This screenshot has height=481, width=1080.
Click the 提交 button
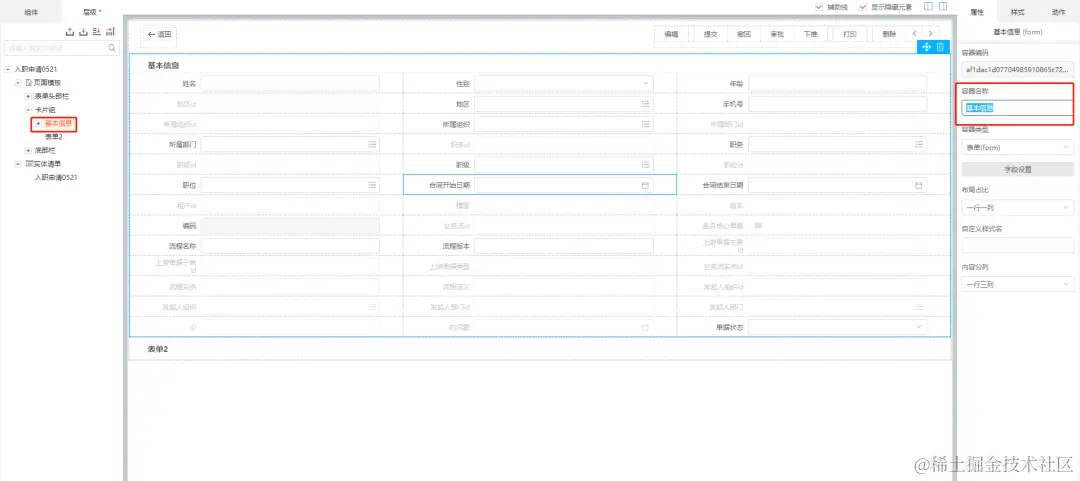pos(710,34)
